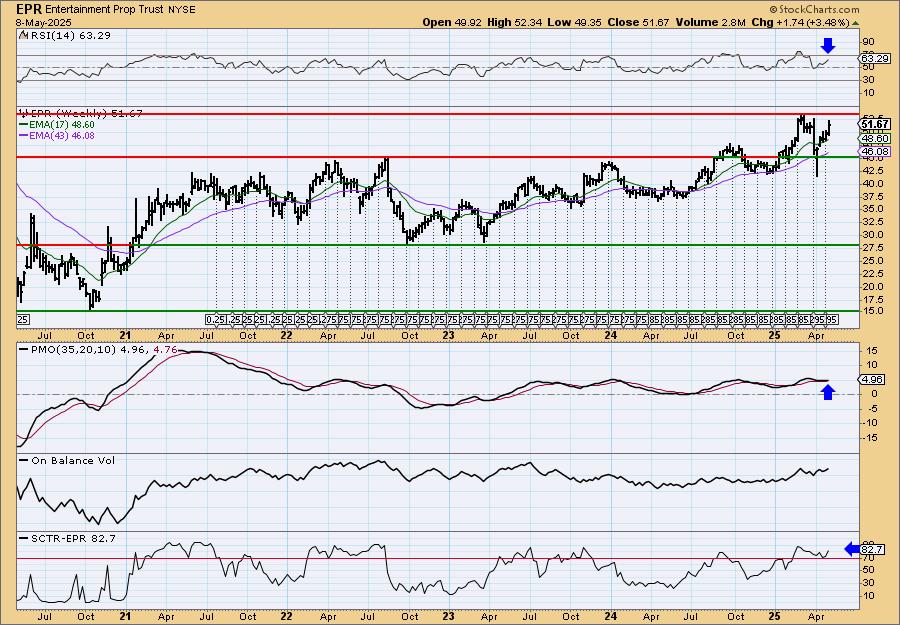Viewport: 900px width, 625px height.
Task: Select the EMA(43) 46.08 legend entry
Action: (56, 135)
